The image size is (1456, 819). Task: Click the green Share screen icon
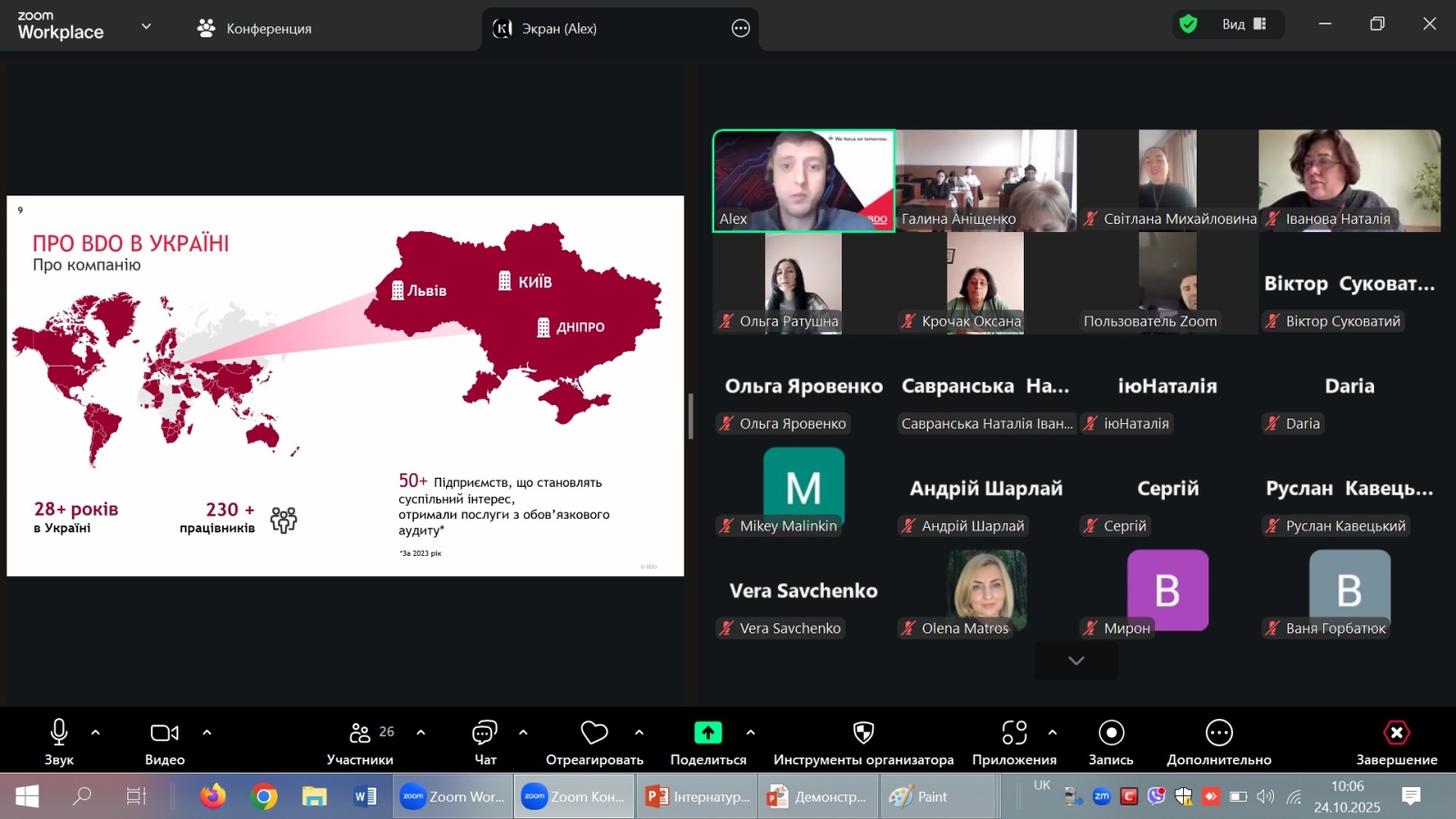tap(708, 733)
